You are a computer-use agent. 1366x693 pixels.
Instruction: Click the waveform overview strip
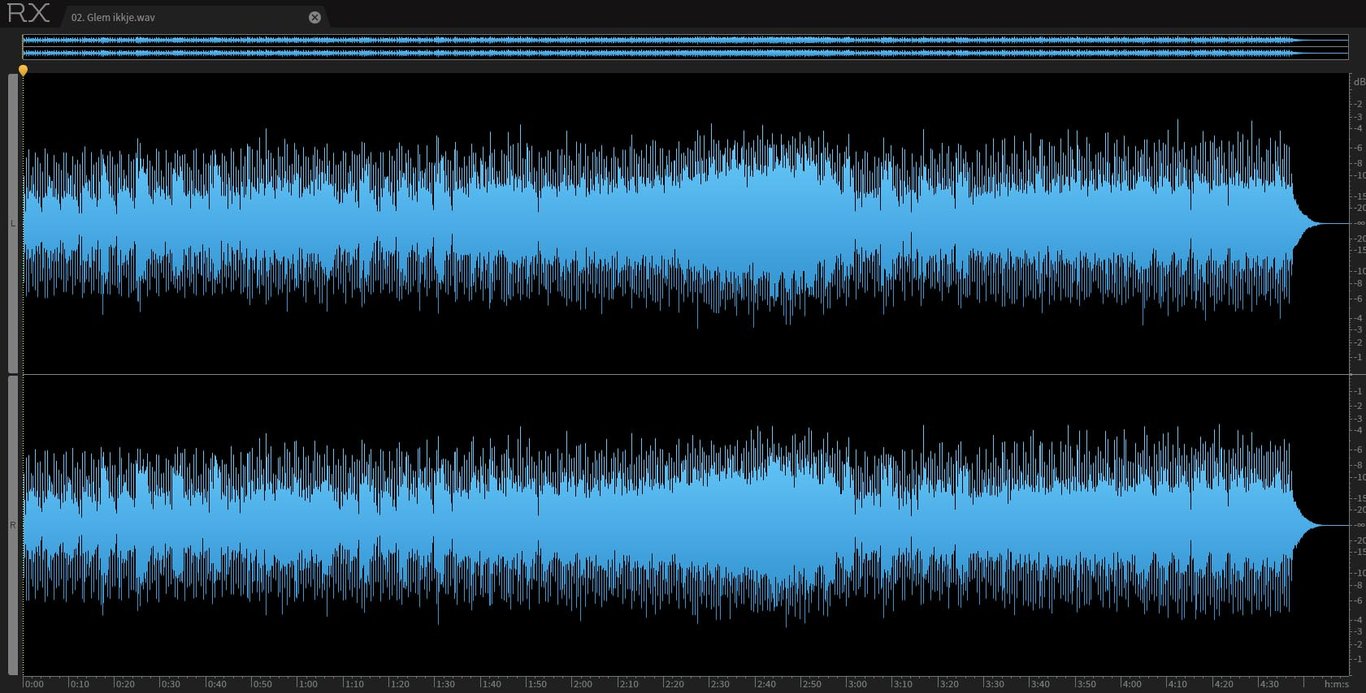(684, 47)
